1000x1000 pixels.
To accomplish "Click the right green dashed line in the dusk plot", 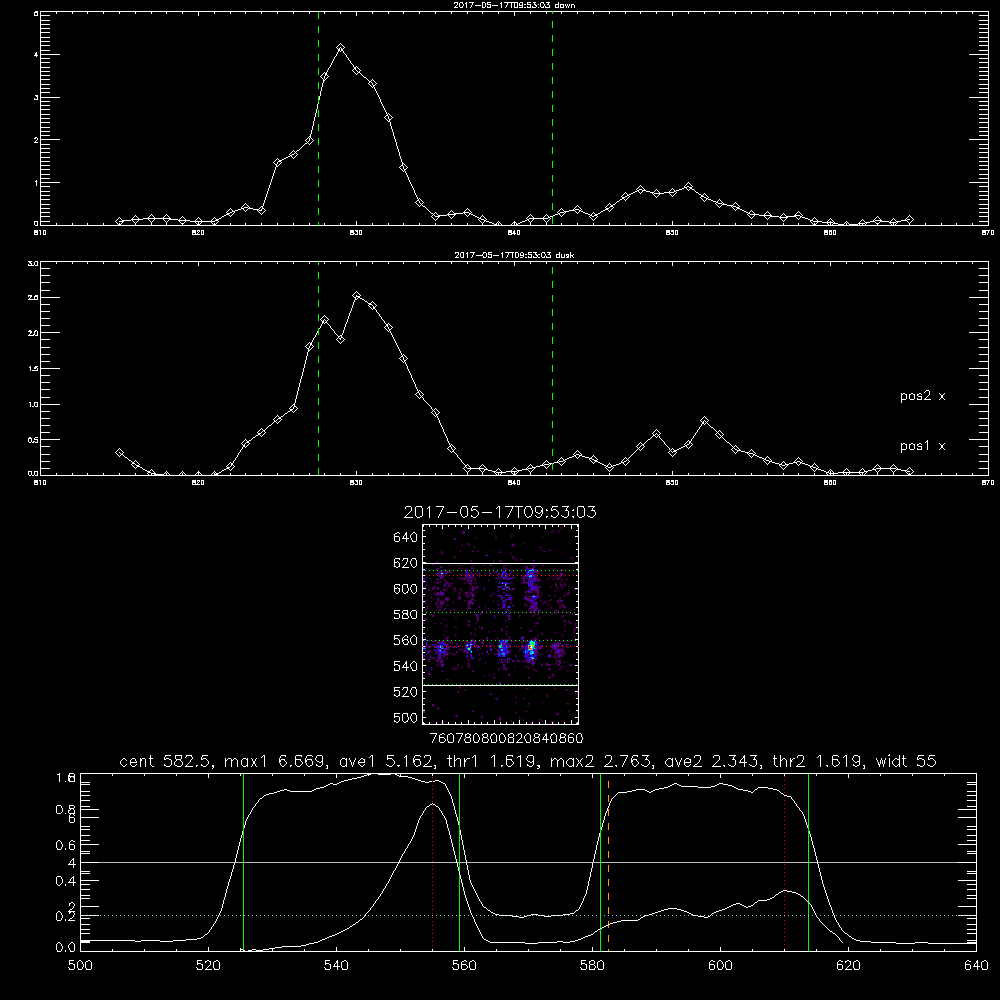I will (552, 368).
